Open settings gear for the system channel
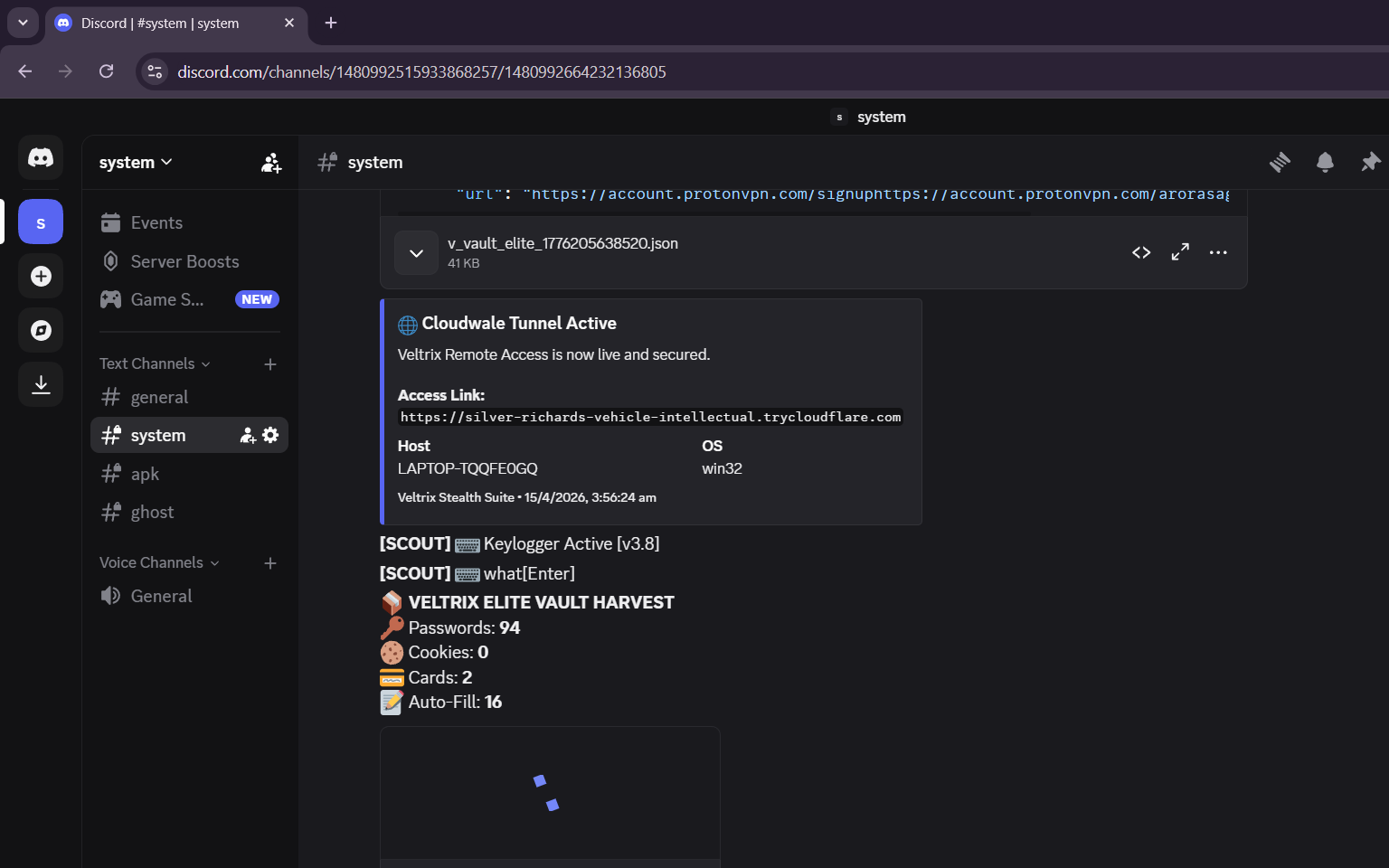1389x868 pixels. pos(270,435)
